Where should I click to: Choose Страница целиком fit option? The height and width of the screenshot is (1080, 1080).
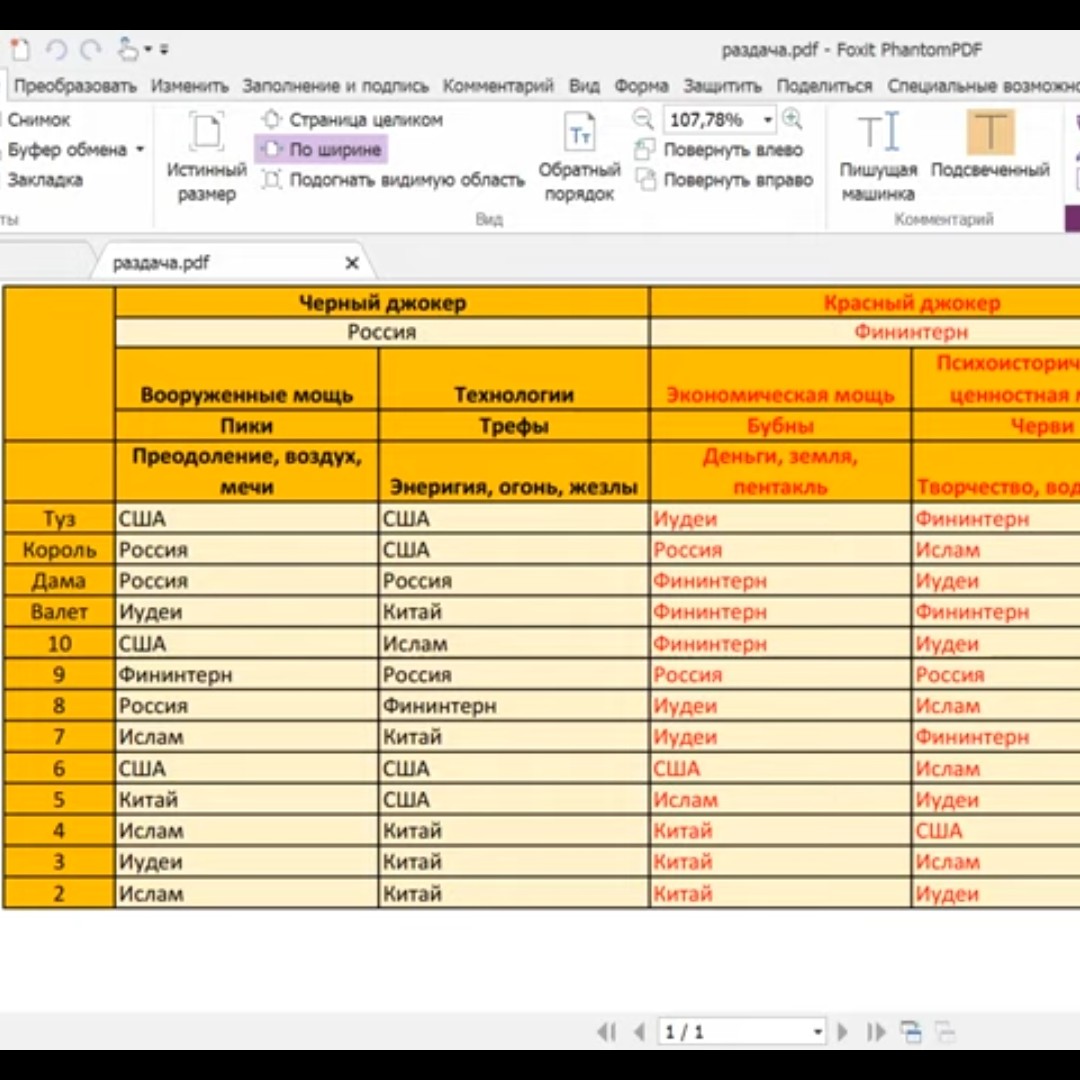pyautogui.click(x=352, y=120)
